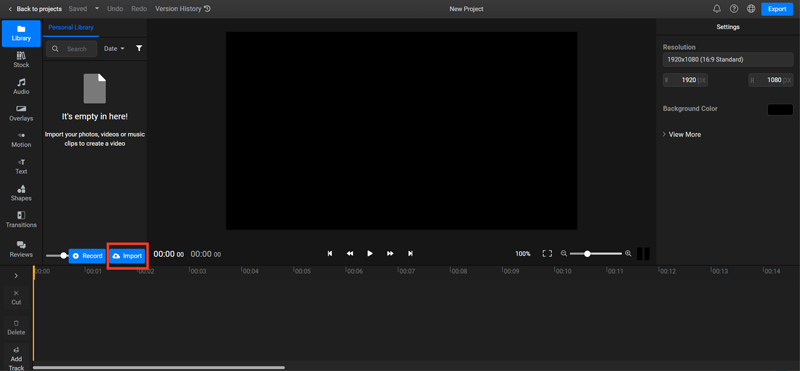Click the 00:10 timeline marker
Screen dimensions: 800x371
(563, 271)
